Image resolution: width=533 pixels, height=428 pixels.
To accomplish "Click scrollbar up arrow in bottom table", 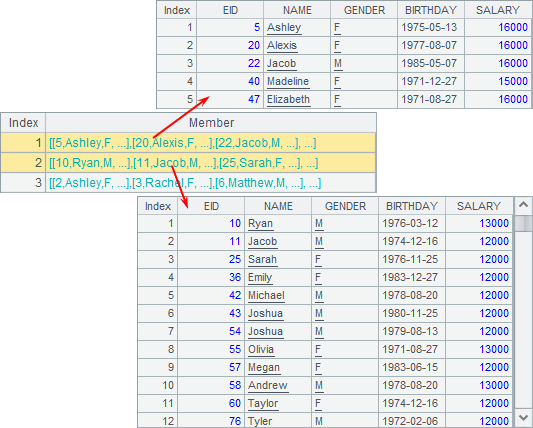I will coord(523,205).
